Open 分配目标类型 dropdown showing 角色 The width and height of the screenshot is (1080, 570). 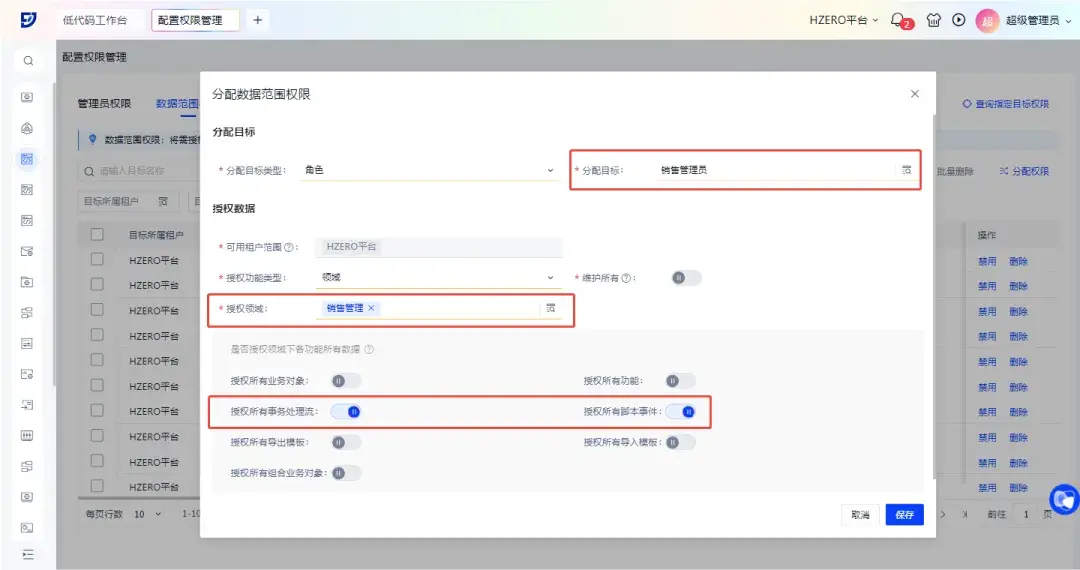coord(428,170)
